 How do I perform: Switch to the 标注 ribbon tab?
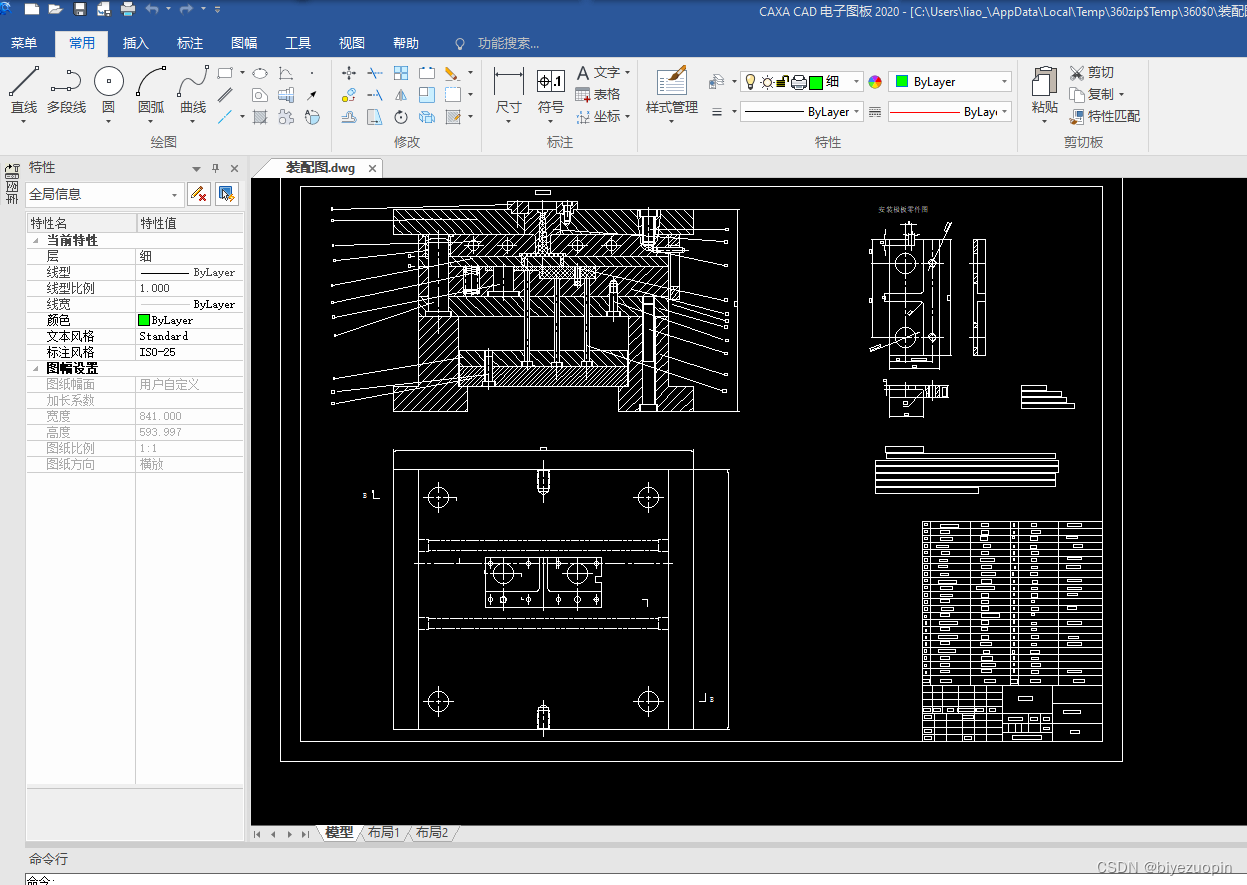coord(190,43)
